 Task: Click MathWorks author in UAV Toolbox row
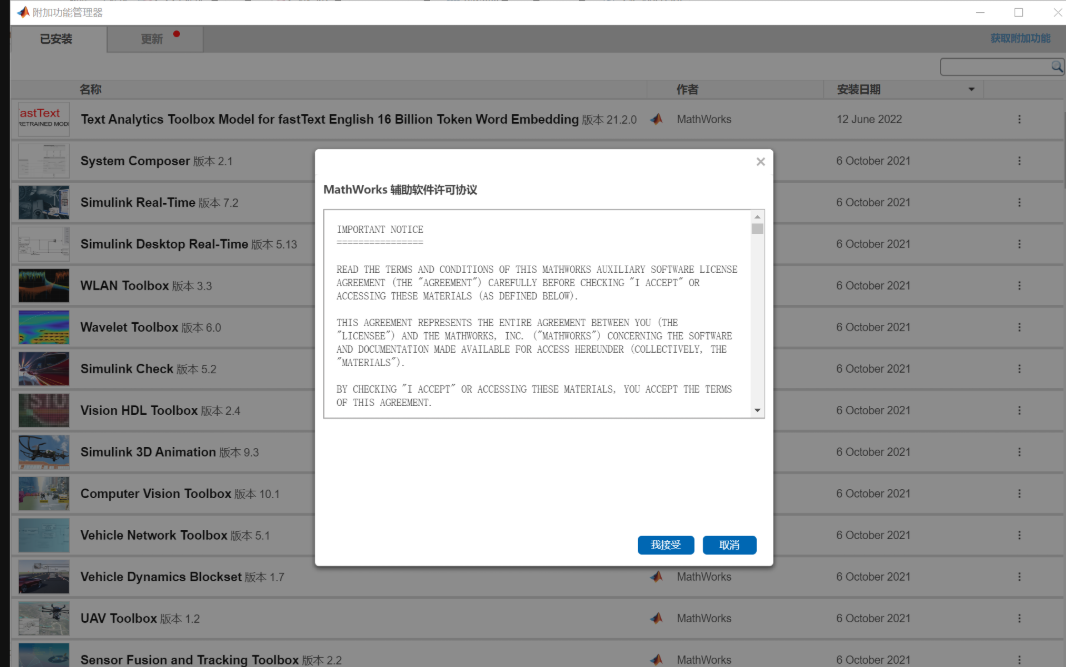pos(704,619)
